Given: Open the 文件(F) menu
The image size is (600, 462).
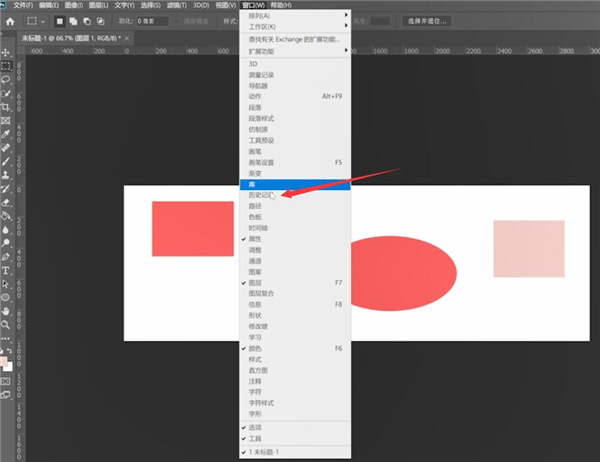Looking at the screenshot, I should 23,5.
